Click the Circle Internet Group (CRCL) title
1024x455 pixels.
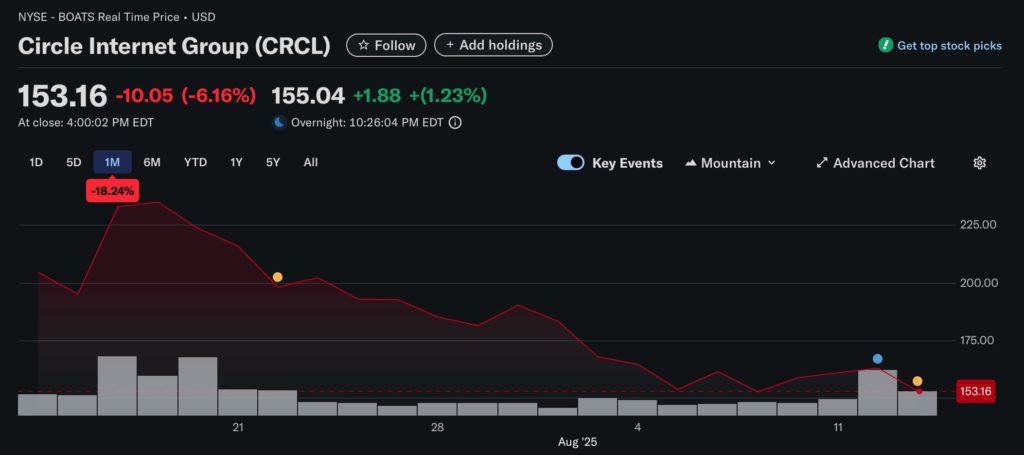(174, 46)
